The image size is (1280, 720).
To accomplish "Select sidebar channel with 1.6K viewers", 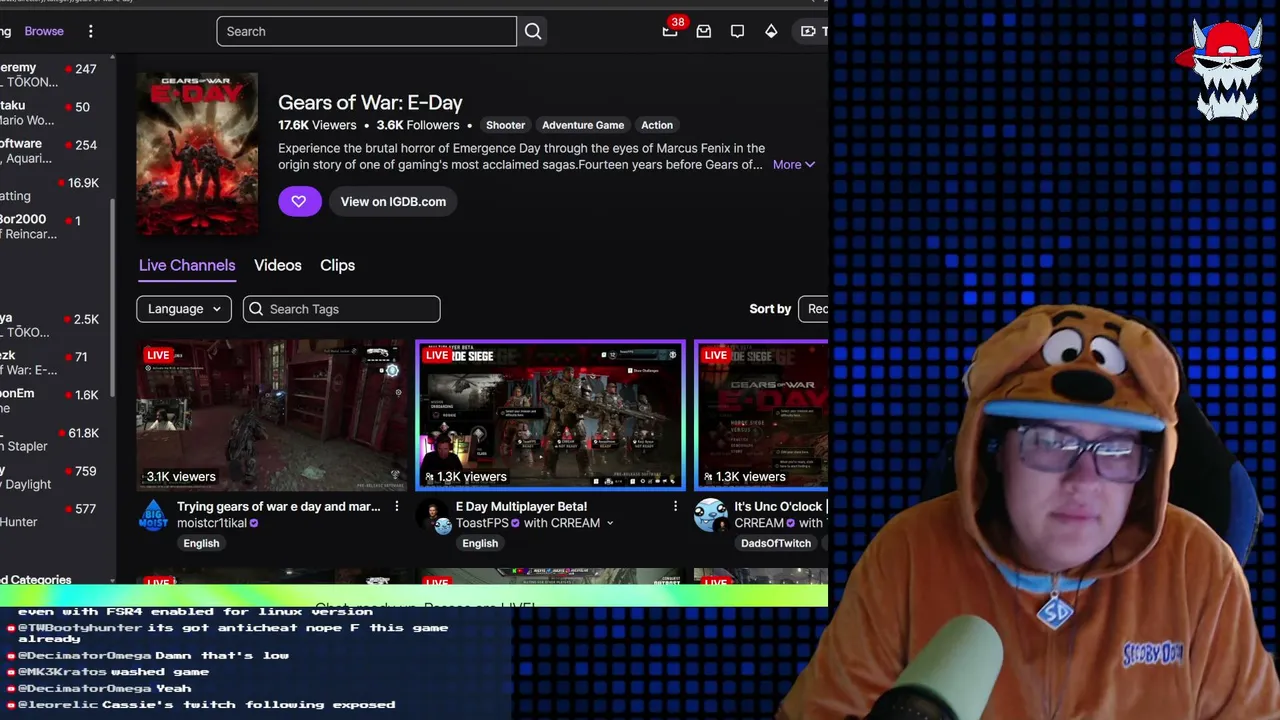I will point(50,401).
